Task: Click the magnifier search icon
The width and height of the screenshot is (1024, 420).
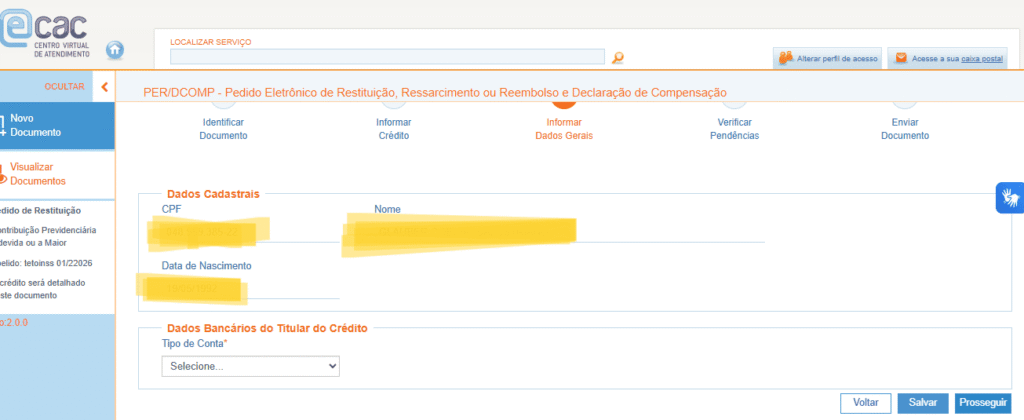Action: tap(618, 58)
